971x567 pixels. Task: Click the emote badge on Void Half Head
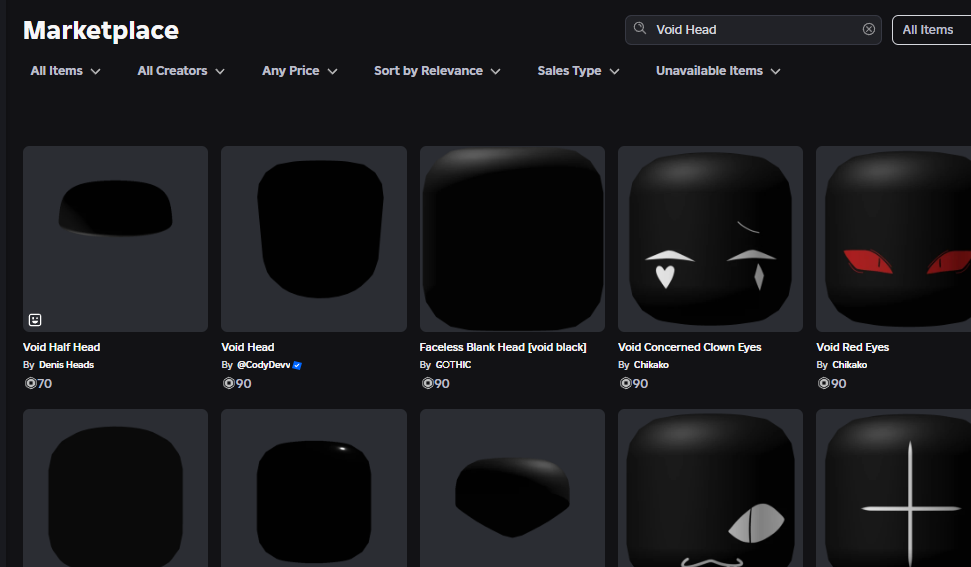tap(35, 320)
